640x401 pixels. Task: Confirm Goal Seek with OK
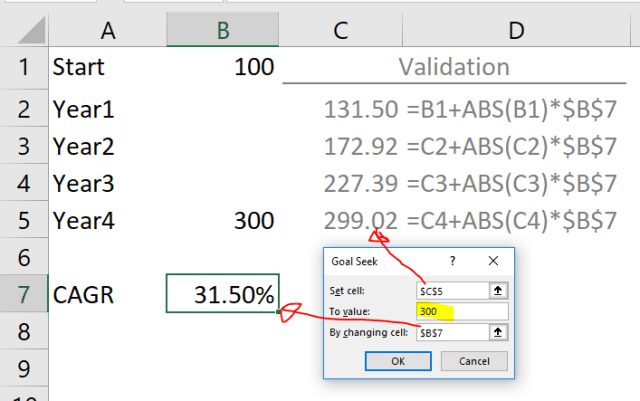click(x=398, y=361)
